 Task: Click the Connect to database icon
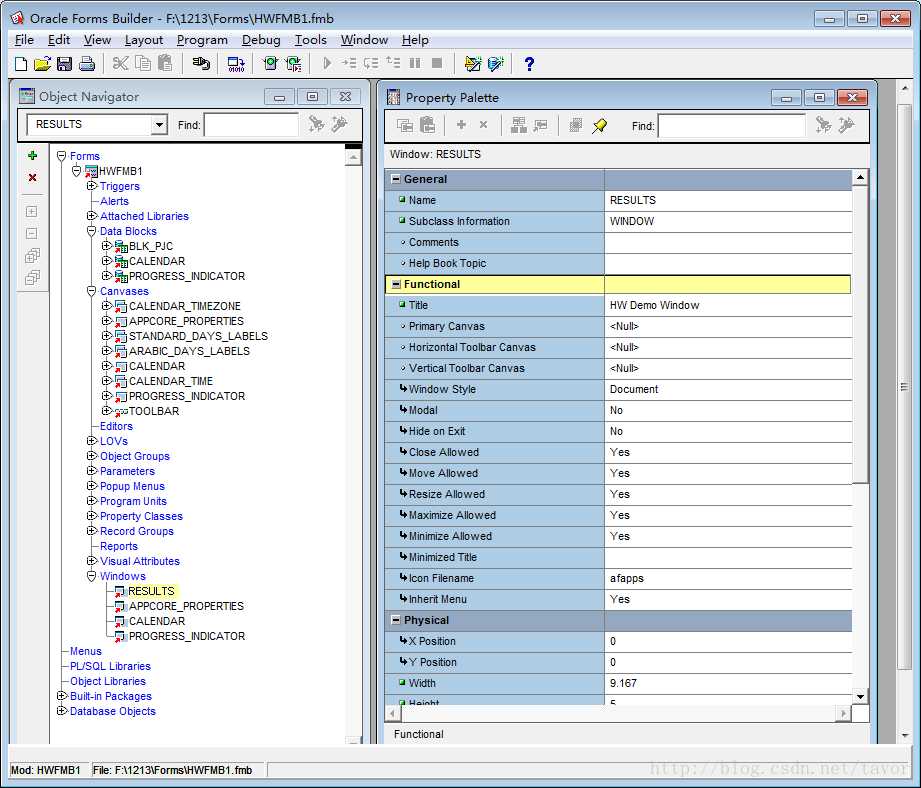(201, 63)
